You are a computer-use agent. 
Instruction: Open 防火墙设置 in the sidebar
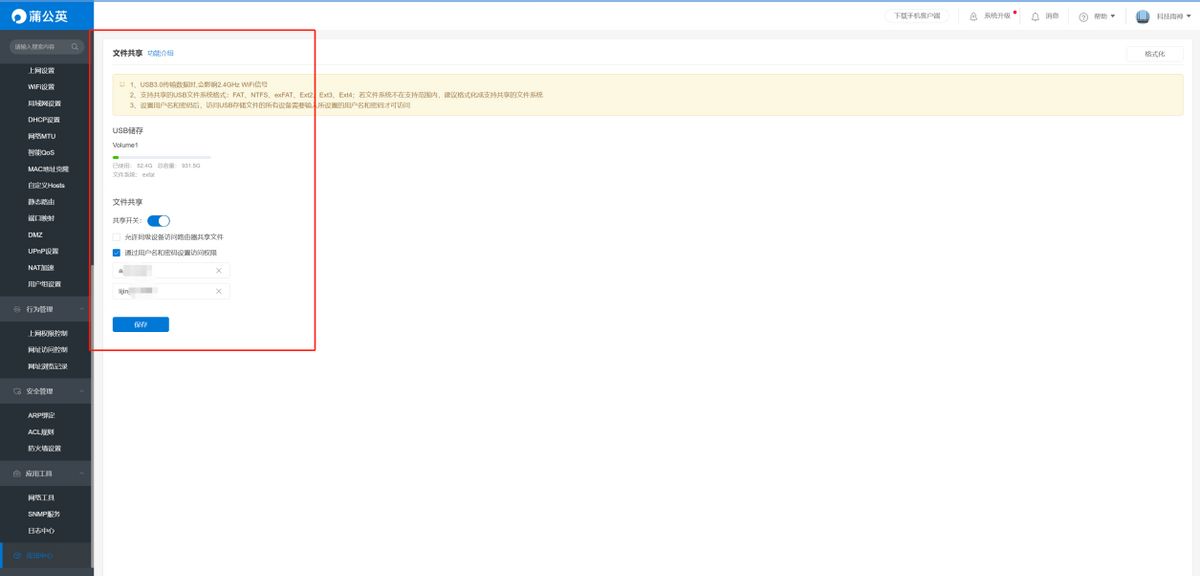pyautogui.click(x=45, y=448)
